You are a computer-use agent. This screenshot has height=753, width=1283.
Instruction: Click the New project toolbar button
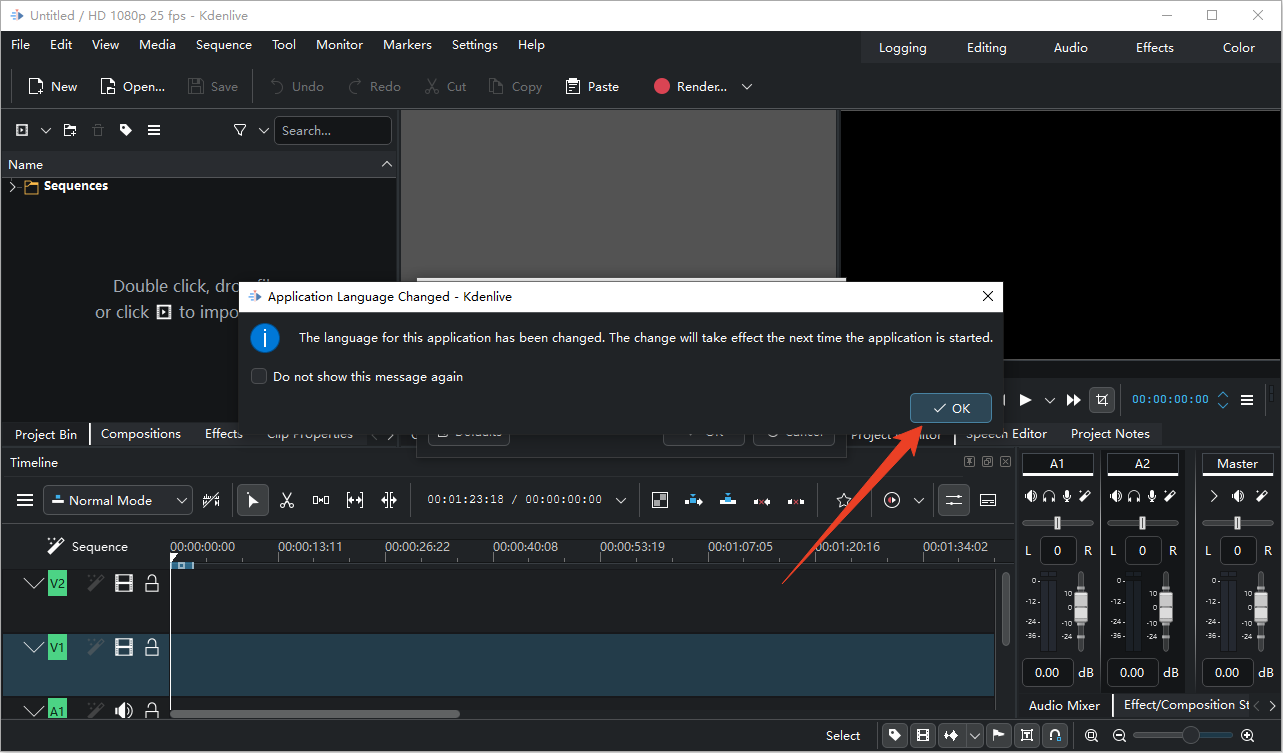[52, 87]
